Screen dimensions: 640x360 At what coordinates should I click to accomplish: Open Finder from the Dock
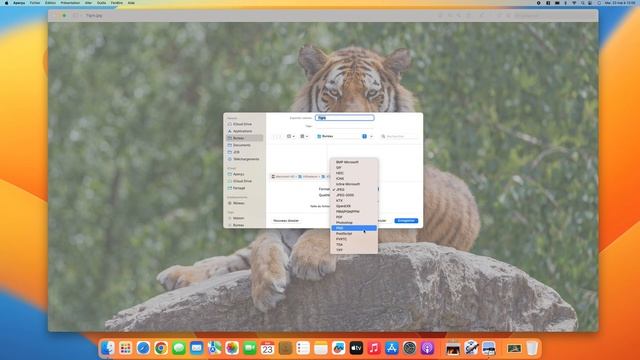pos(108,348)
